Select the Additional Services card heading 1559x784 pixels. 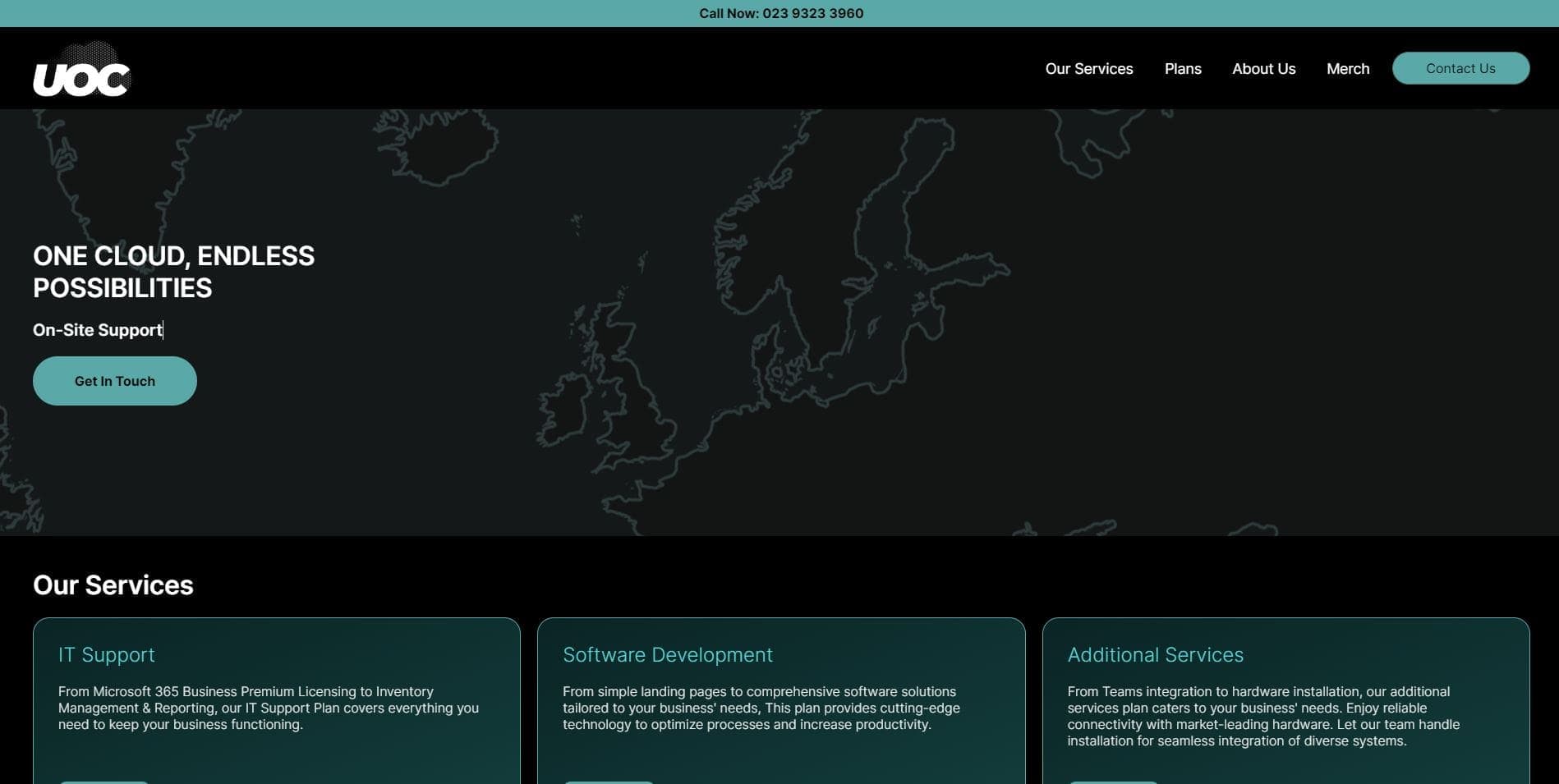click(1155, 654)
